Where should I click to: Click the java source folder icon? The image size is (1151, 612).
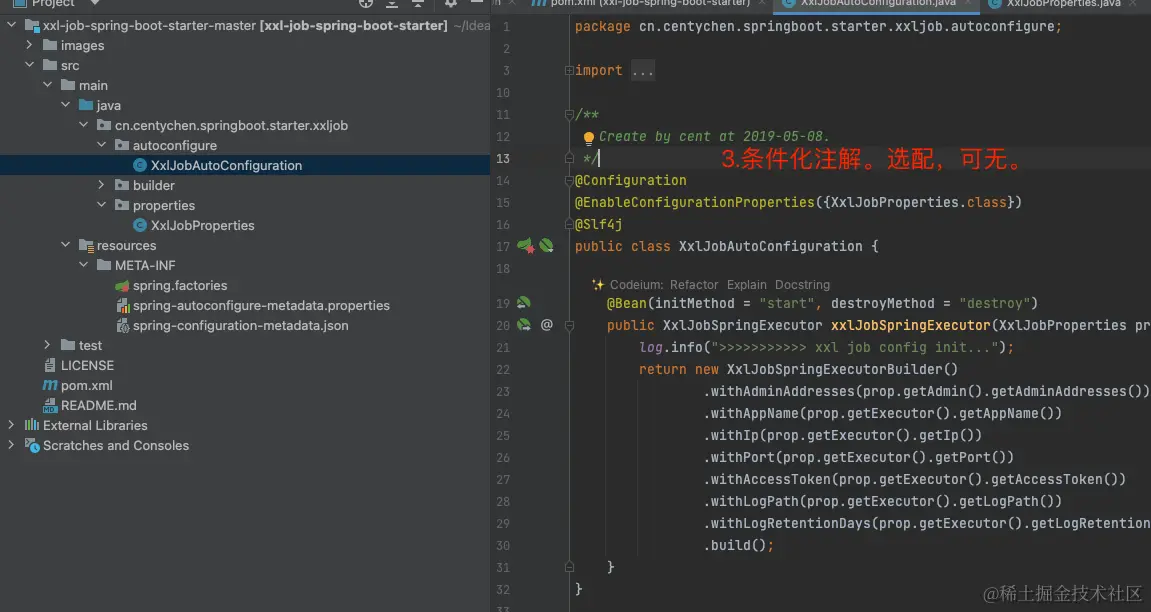tap(86, 105)
